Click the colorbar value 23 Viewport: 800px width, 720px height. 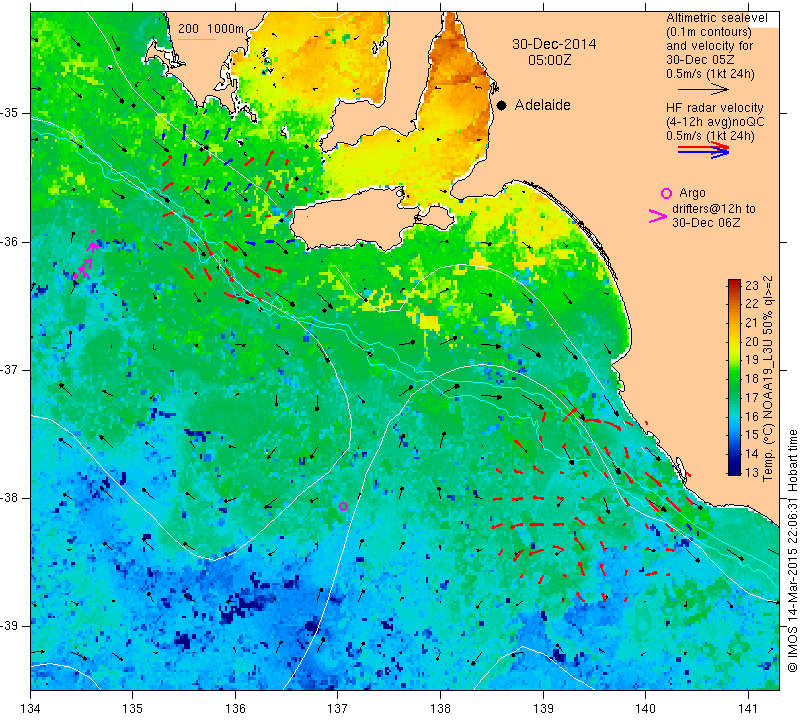(x=752, y=285)
